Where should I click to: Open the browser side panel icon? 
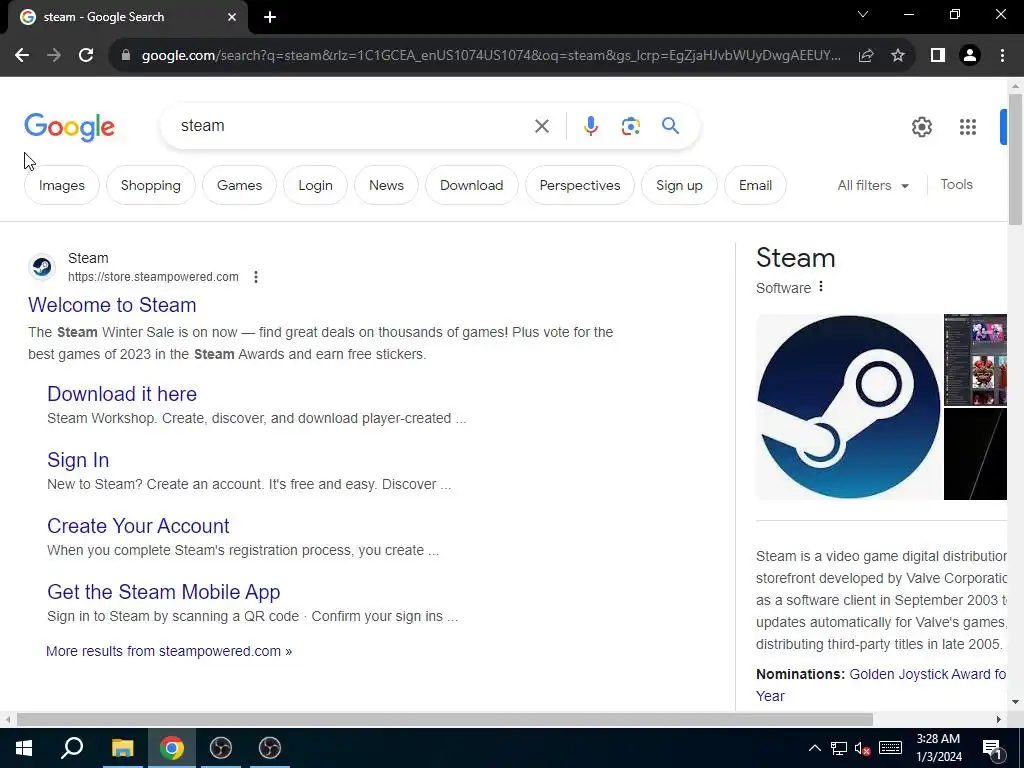click(x=938, y=56)
